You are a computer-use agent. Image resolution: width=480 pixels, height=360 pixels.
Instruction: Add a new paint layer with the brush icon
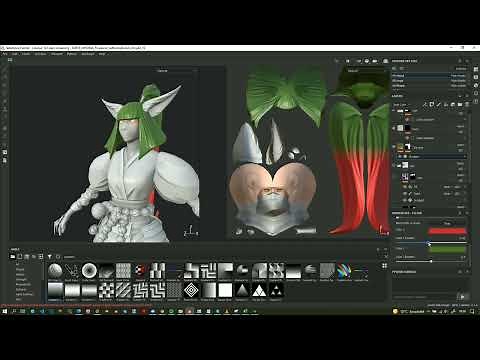(x=439, y=104)
